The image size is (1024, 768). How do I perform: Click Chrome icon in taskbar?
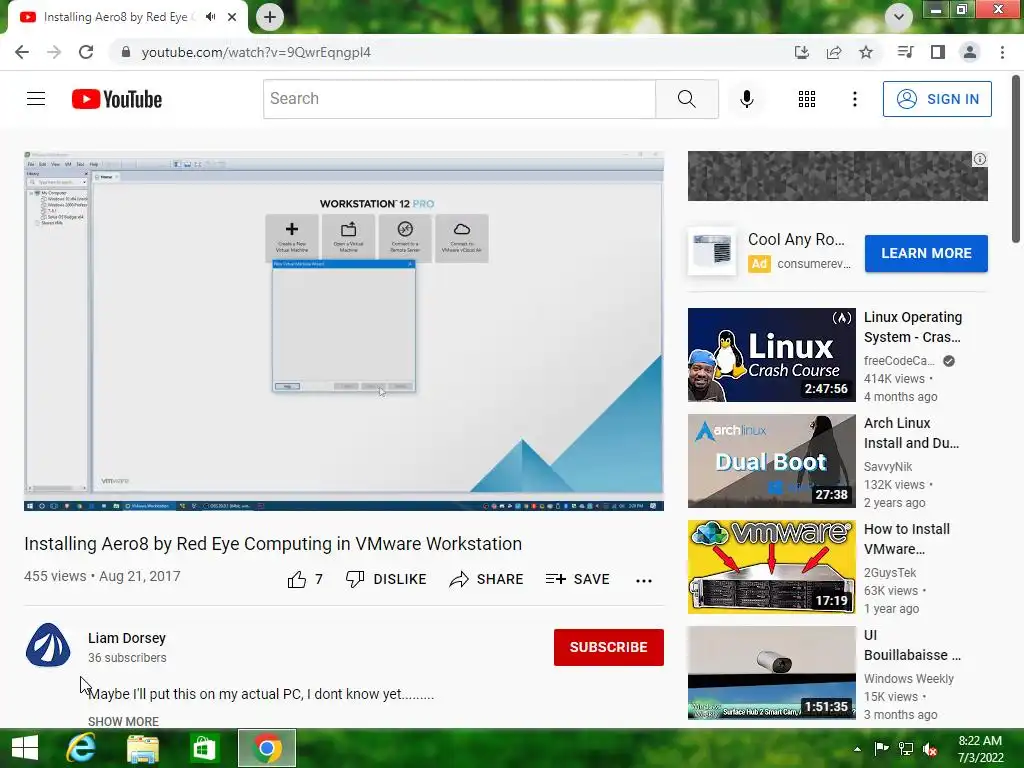266,748
